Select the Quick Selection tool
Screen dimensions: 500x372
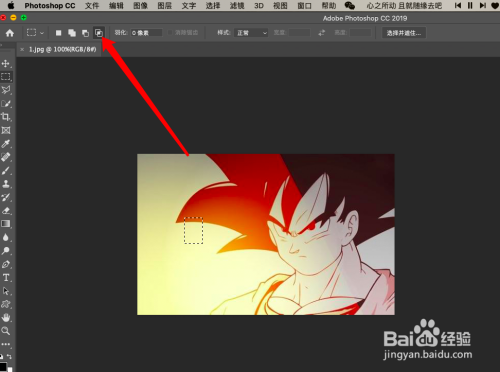tap(6, 104)
